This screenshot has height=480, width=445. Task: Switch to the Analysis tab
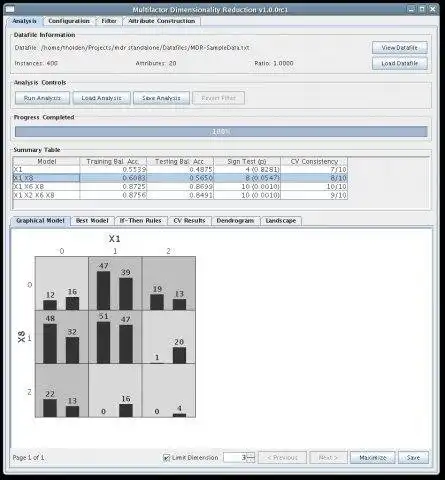pyautogui.click(x=24, y=21)
